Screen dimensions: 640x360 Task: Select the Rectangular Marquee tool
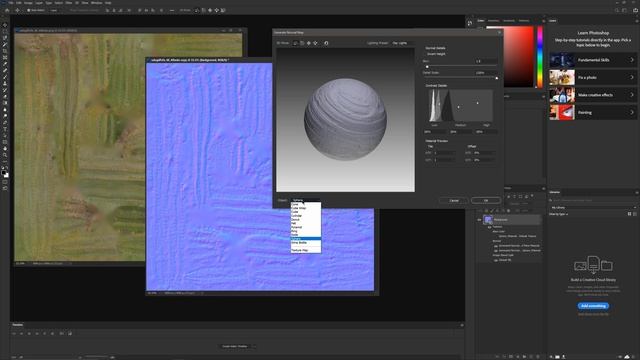5,31
